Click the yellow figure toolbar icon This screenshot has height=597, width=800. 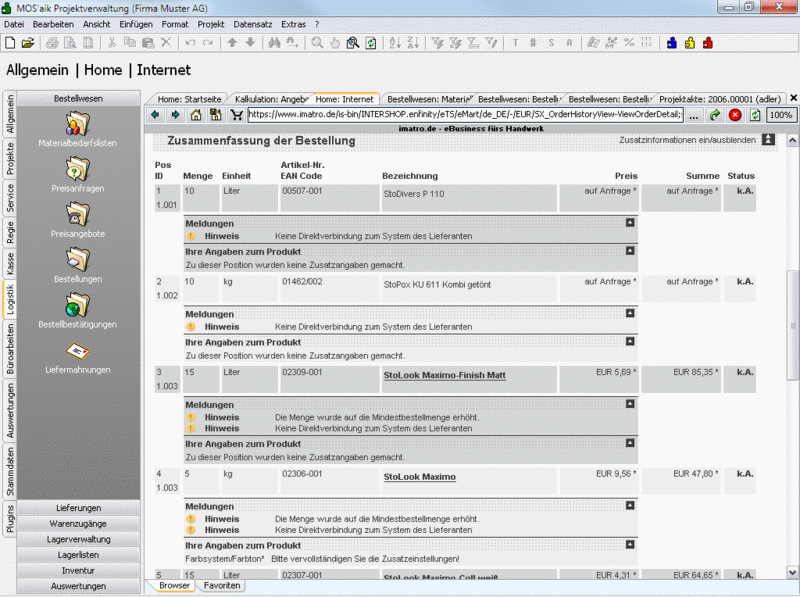click(690, 43)
